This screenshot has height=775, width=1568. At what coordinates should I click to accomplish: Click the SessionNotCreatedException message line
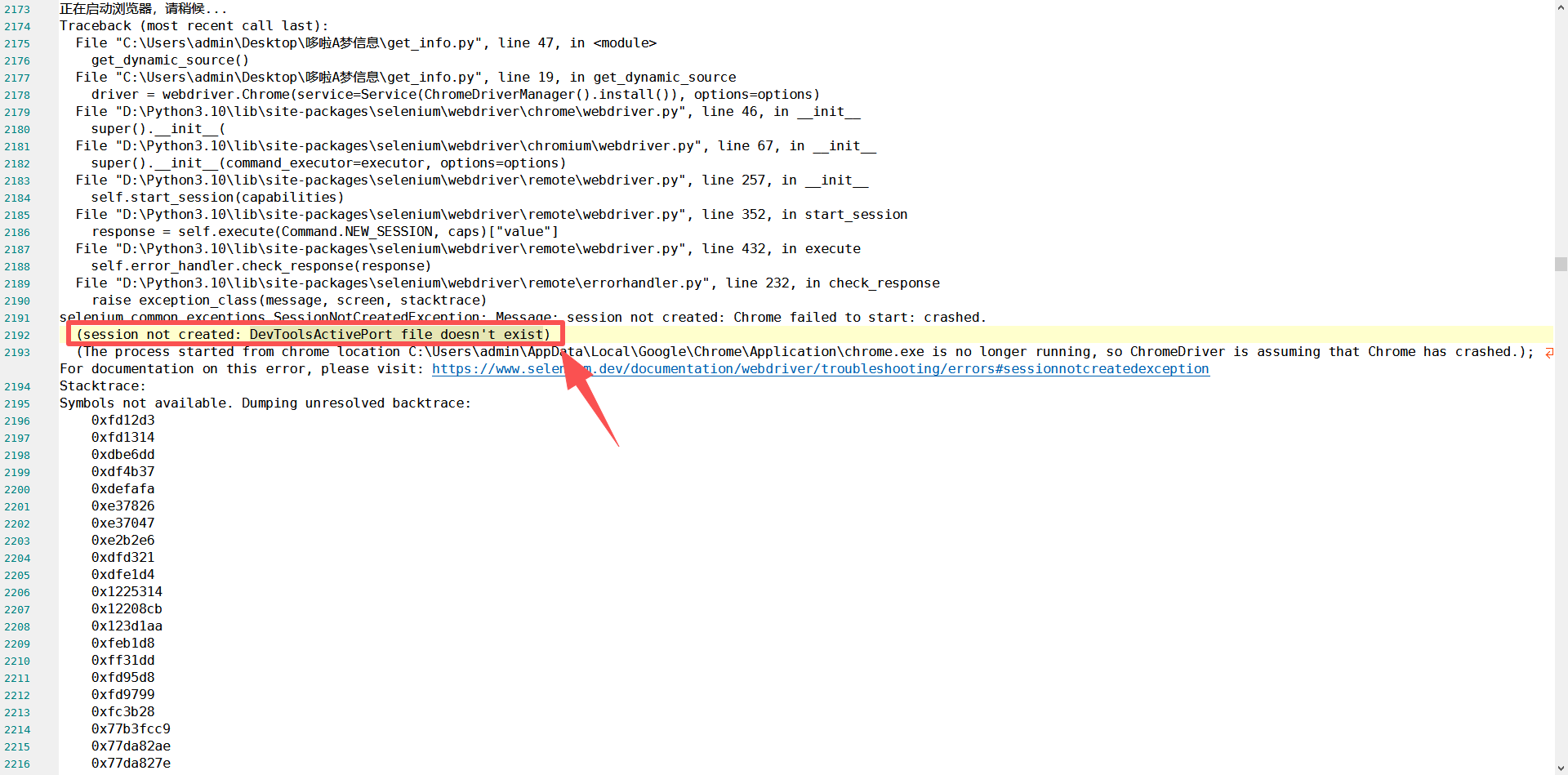click(523, 318)
